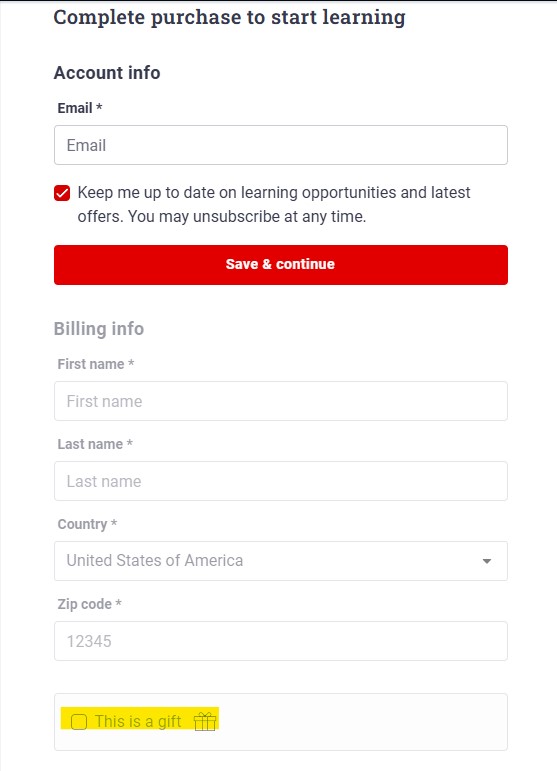Focus the Email input field

click(x=281, y=145)
